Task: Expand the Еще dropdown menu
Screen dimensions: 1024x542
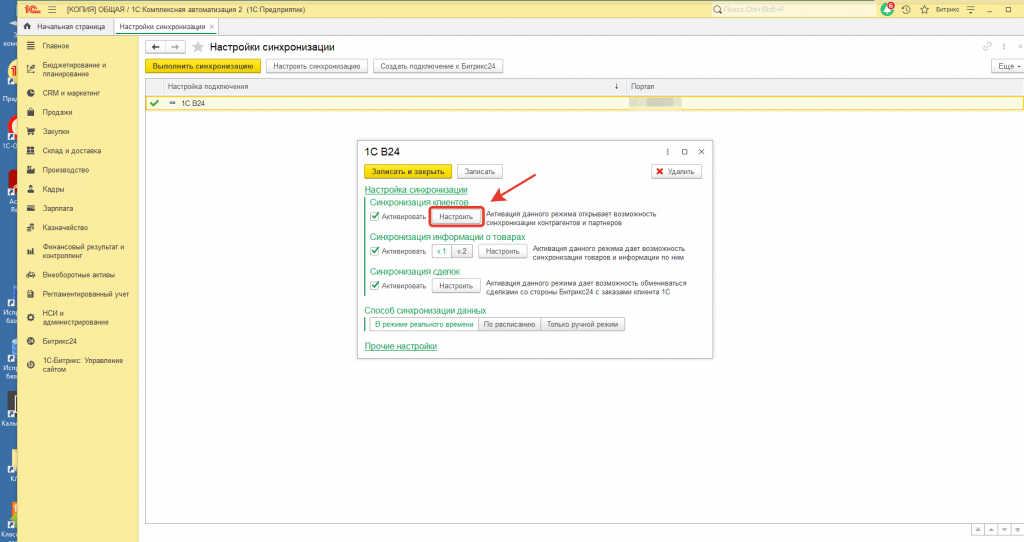Action: tap(1003, 66)
